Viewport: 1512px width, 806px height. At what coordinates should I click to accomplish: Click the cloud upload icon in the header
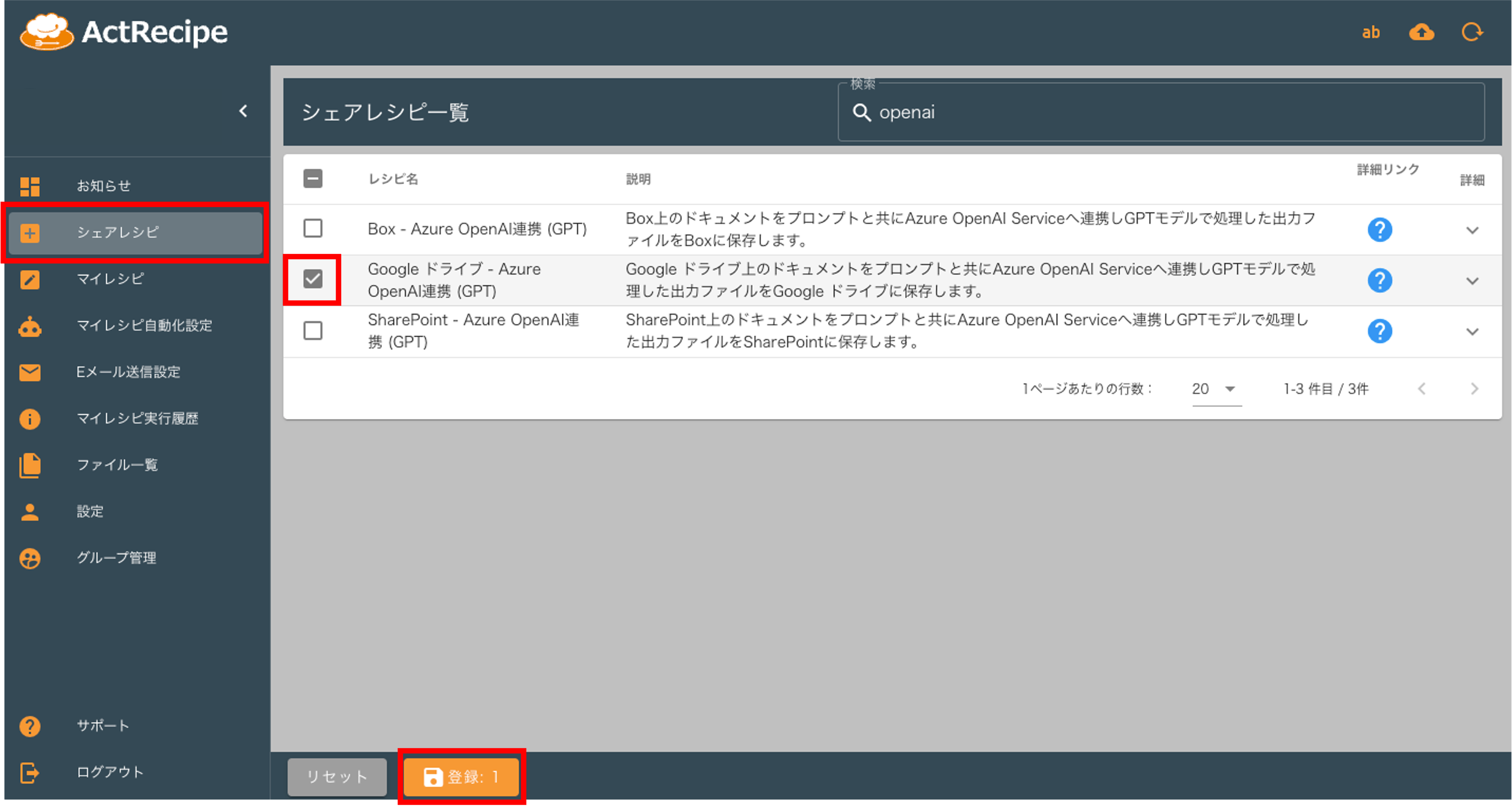coord(1422,32)
